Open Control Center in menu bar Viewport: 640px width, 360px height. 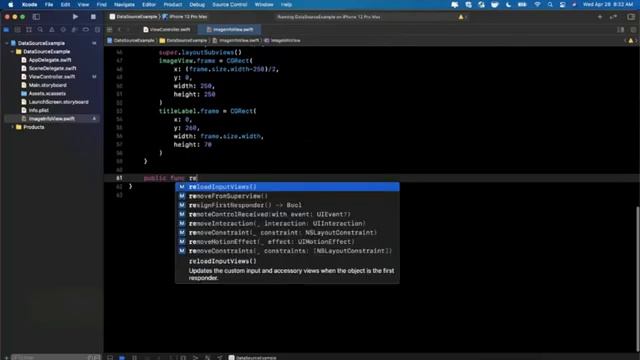[562, 4]
